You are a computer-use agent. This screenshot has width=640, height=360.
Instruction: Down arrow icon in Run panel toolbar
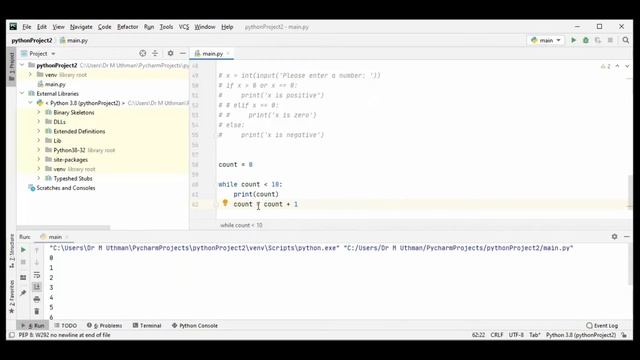(x=37, y=262)
